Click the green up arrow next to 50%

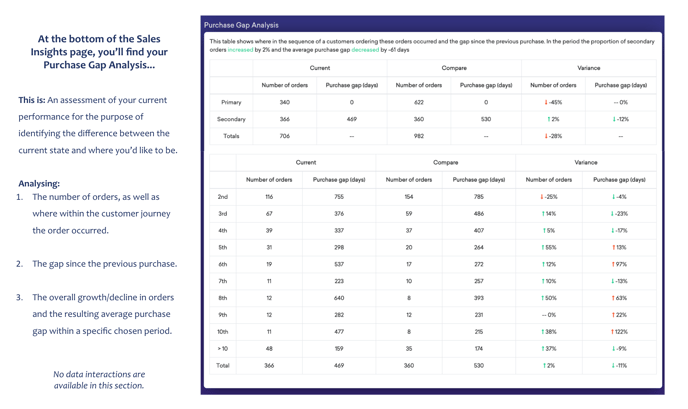[543, 298]
